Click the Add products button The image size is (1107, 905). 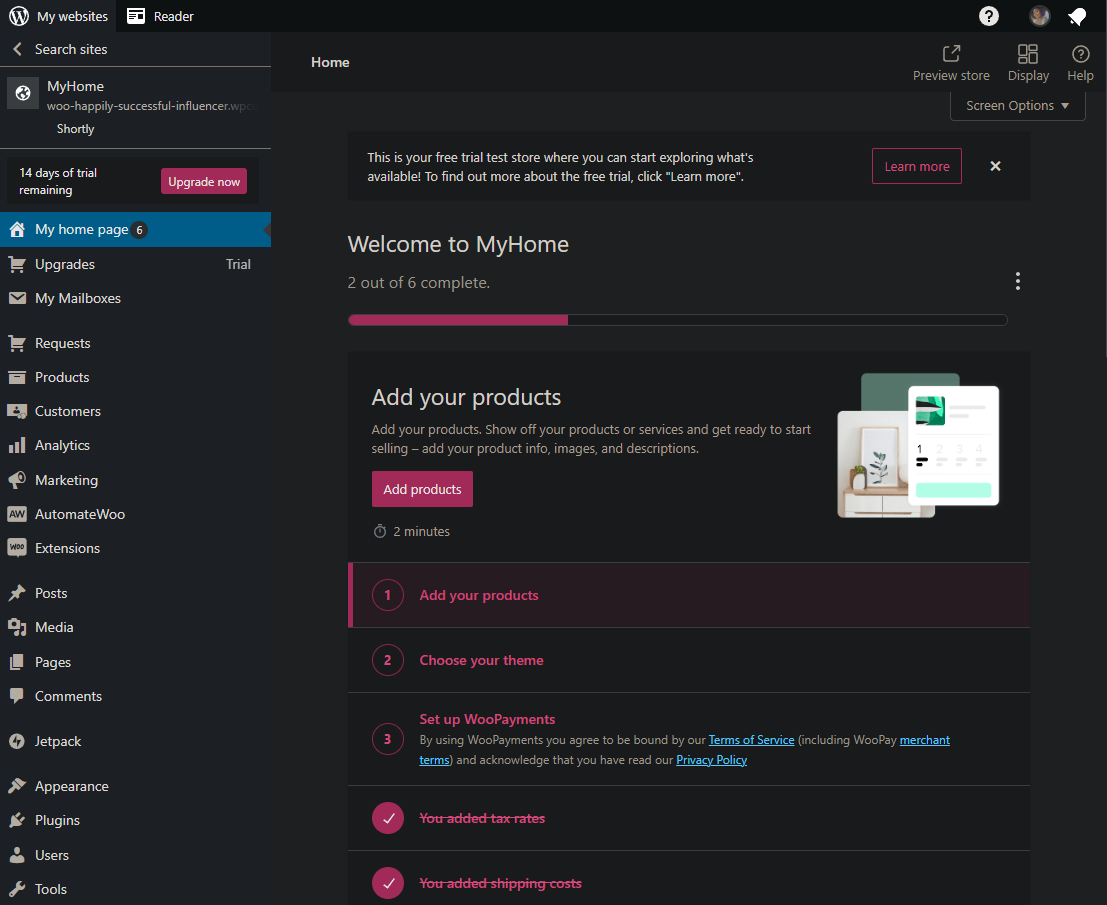pyautogui.click(x=422, y=489)
